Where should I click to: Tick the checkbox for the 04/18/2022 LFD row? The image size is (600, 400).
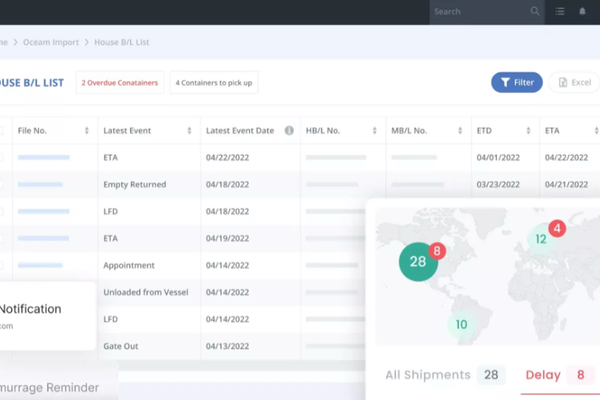(2, 211)
